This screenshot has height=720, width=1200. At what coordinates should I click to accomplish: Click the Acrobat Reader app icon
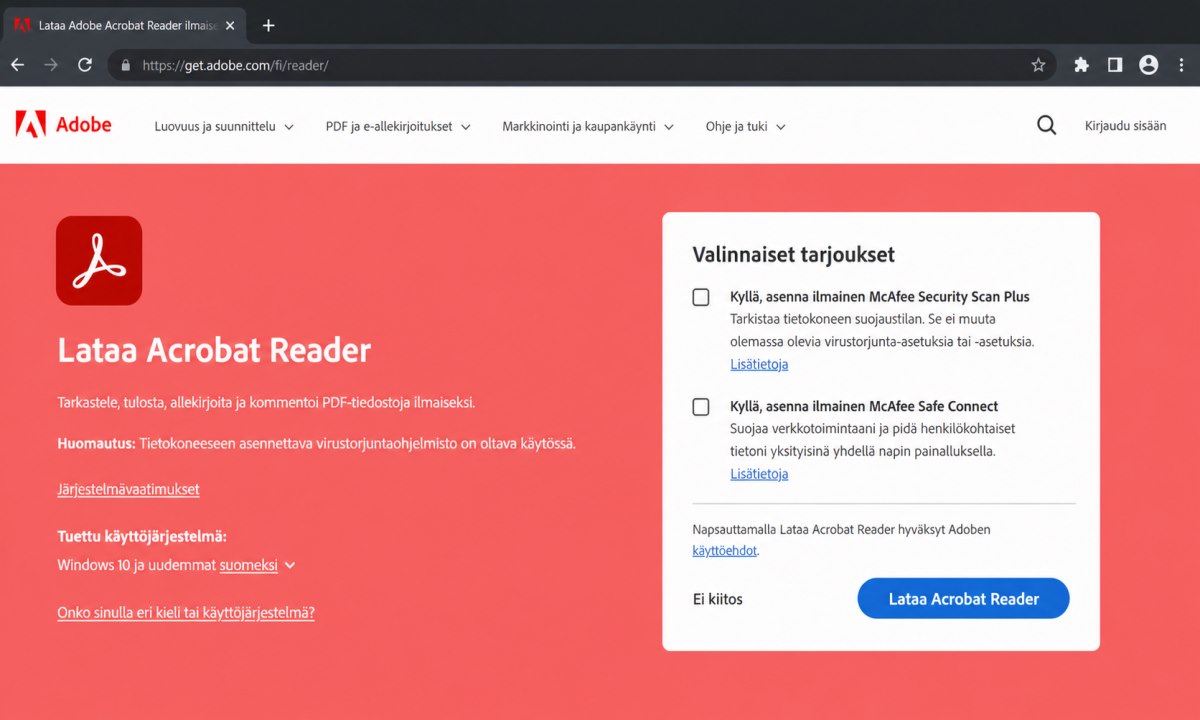tap(99, 260)
